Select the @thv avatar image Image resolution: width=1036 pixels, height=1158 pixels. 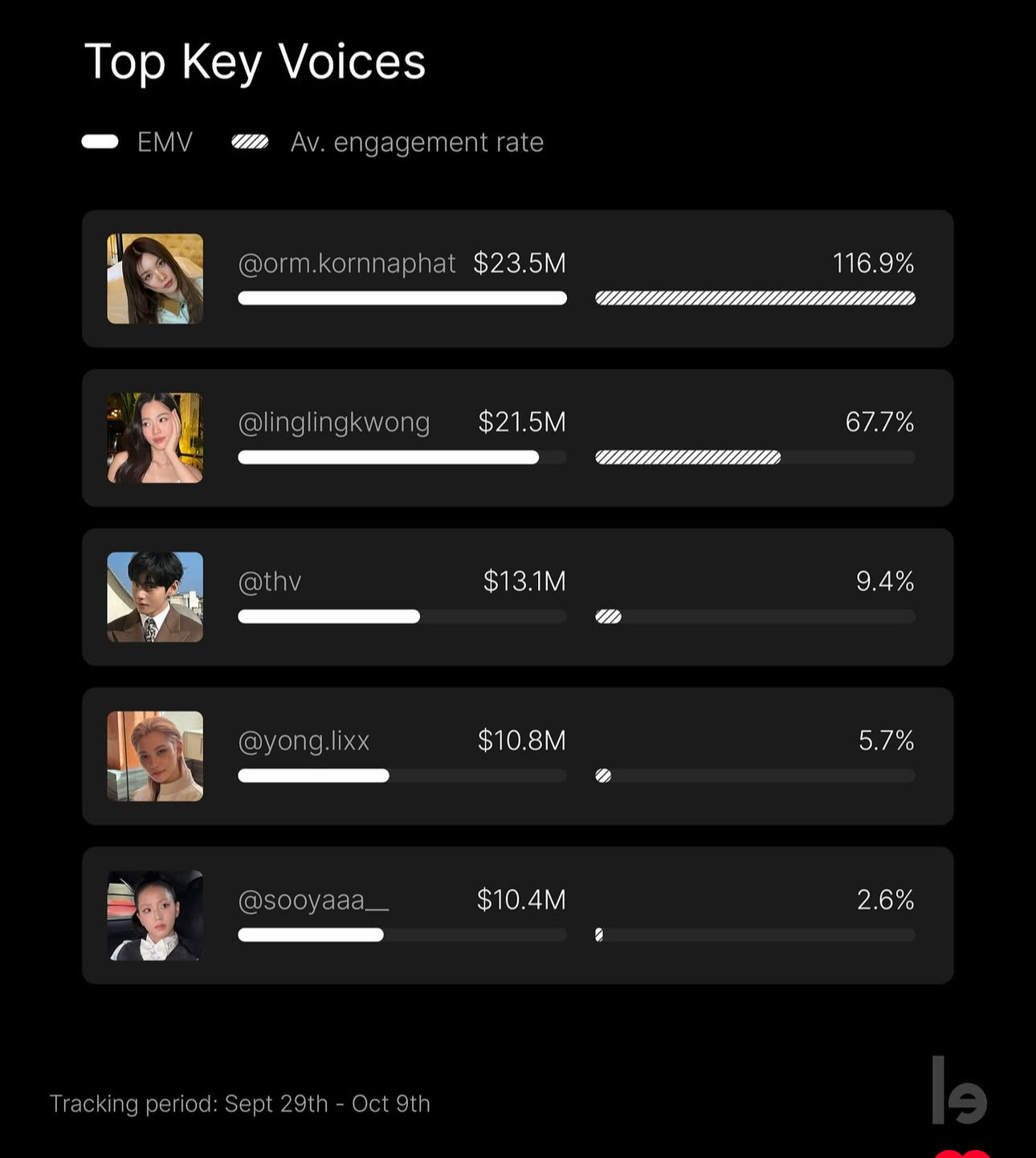[155, 597]
